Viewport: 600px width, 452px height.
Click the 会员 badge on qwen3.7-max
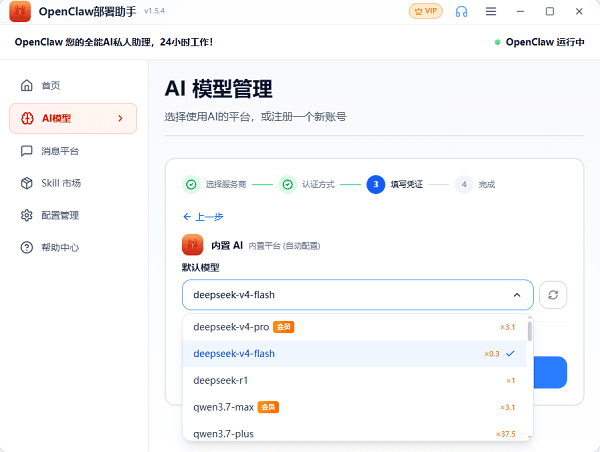pos(268,407)
